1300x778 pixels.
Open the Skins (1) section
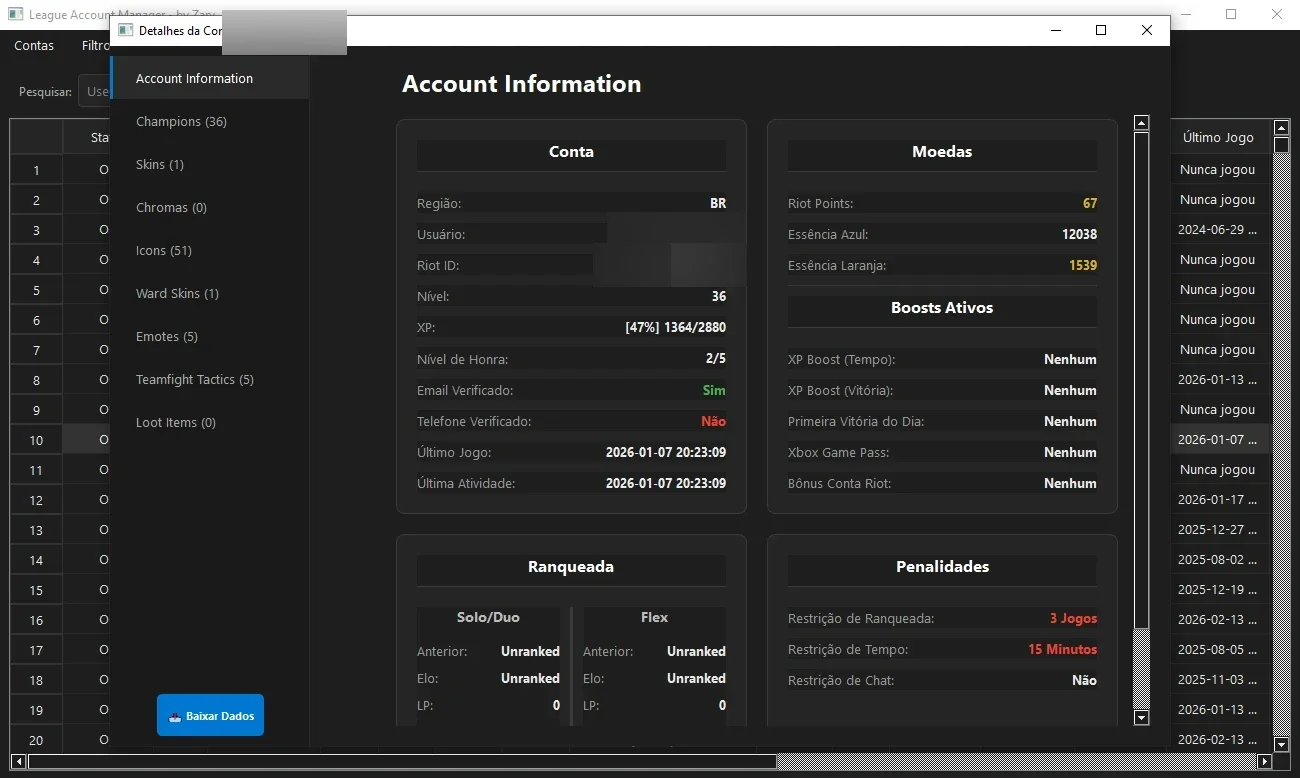point(210,164)
